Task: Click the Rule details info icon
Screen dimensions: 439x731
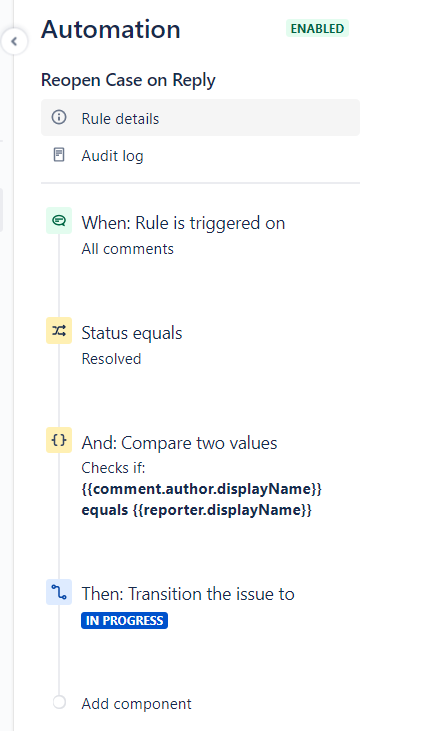Action: click(59, 117)
